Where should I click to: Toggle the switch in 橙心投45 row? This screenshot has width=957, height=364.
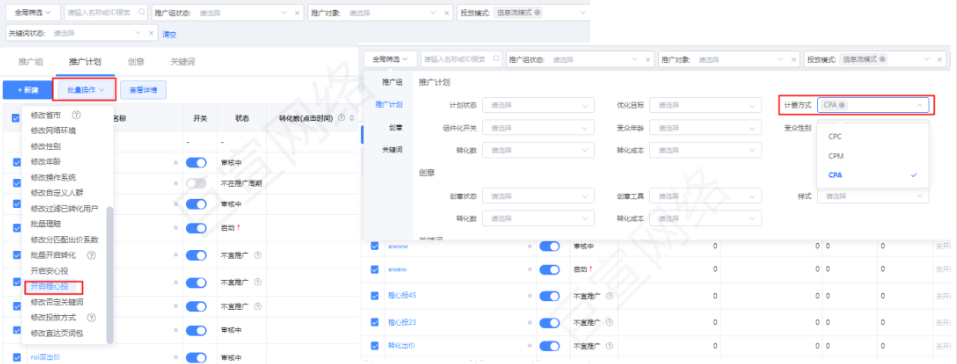pyautogui.click(x=550, y=296)
